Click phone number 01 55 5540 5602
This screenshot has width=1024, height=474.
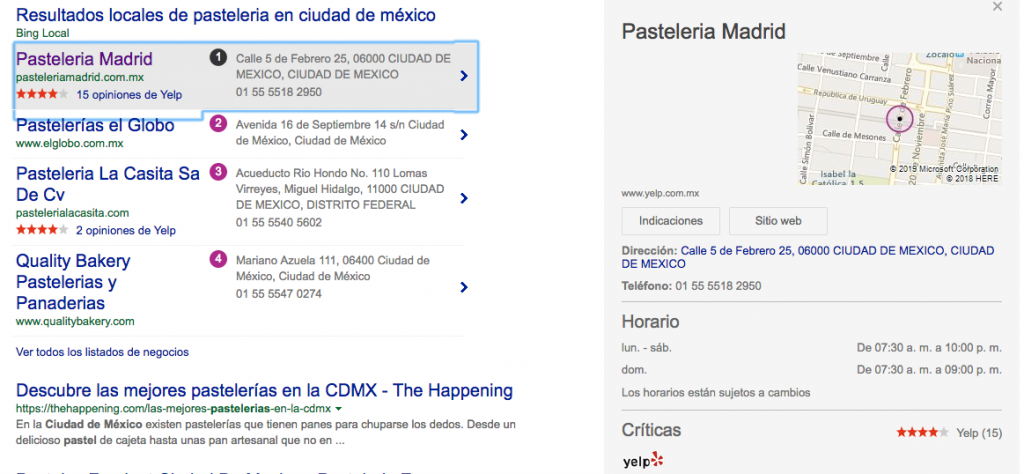pyautogui.click(x=279, y=222)
